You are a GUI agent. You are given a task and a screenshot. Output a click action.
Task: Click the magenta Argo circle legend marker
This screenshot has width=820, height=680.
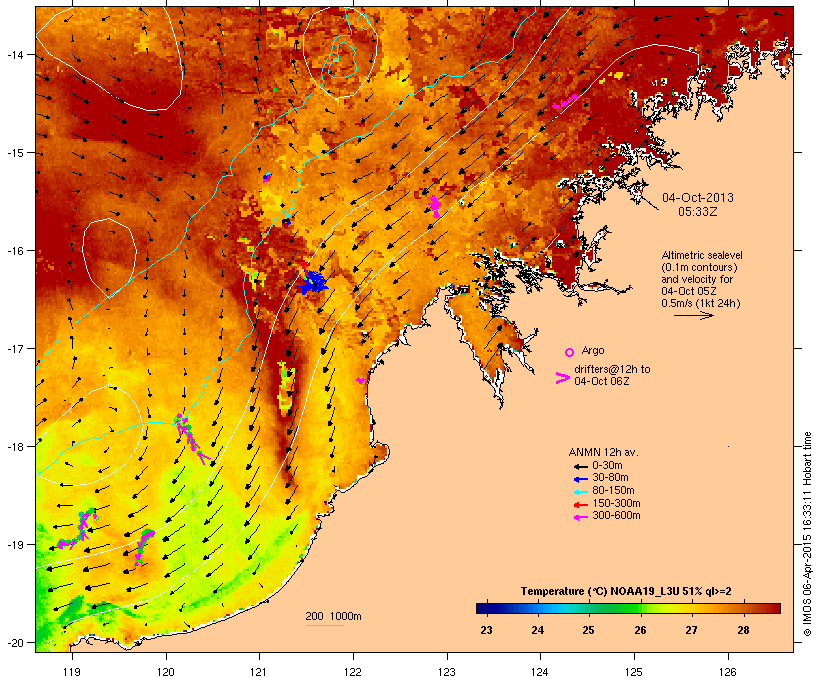coord(570,352)
